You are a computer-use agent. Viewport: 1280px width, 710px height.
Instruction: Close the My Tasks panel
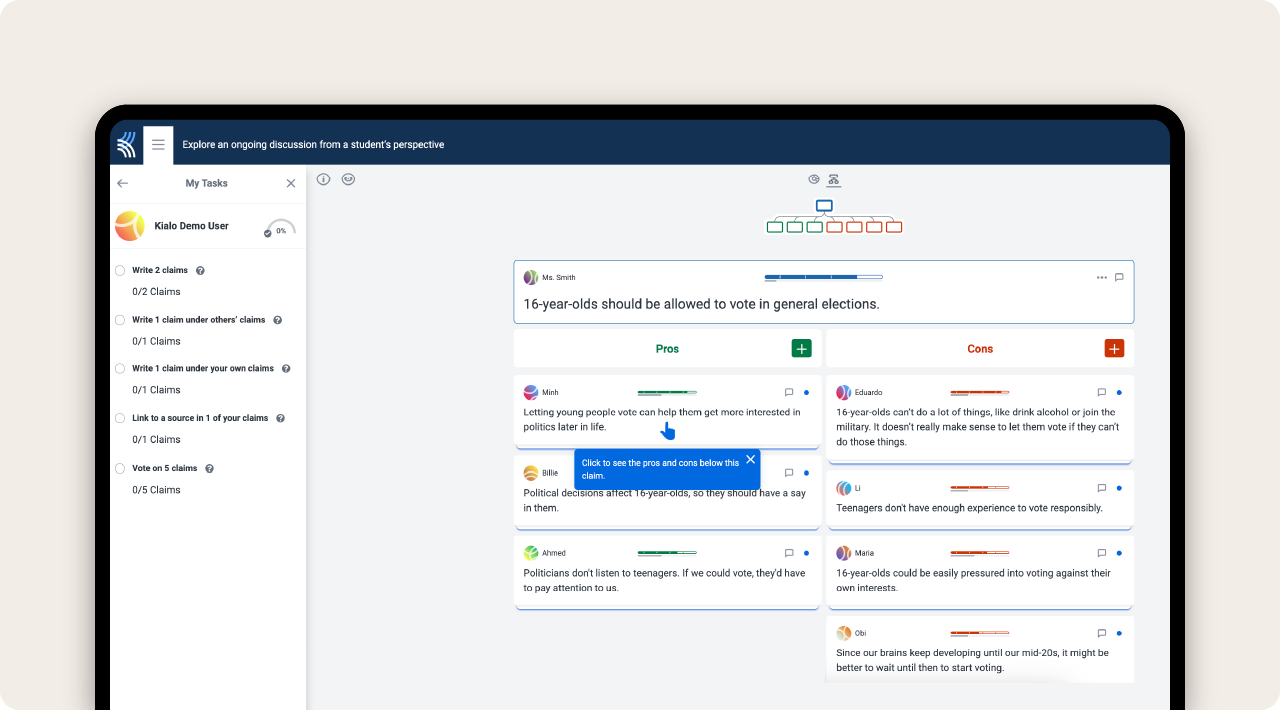291,183
